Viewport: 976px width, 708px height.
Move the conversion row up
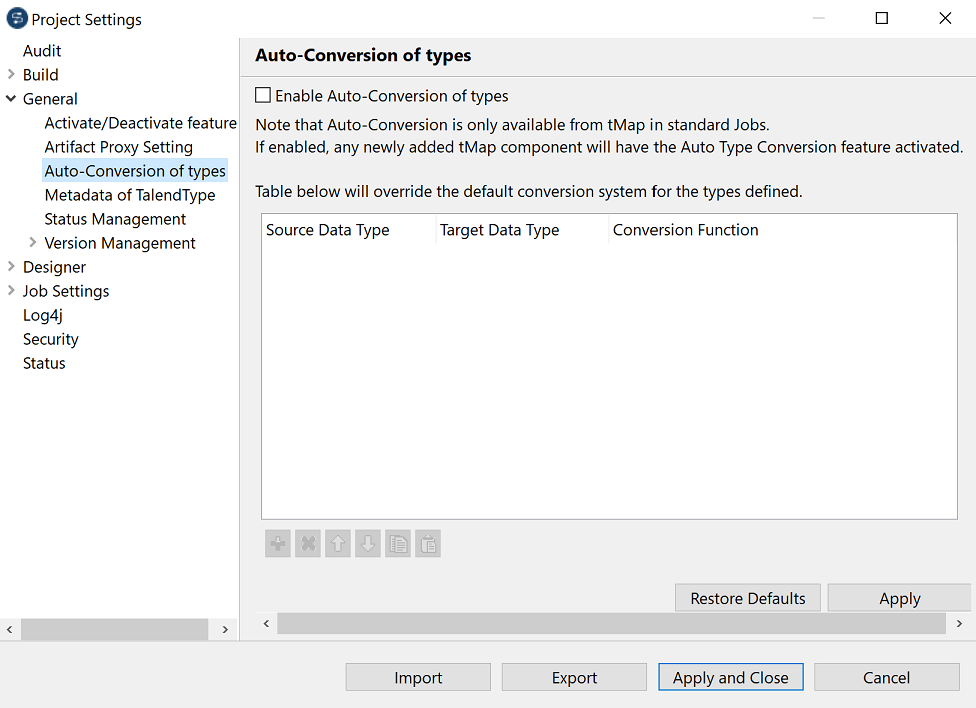pyautogui.click(x=337, y=543)
